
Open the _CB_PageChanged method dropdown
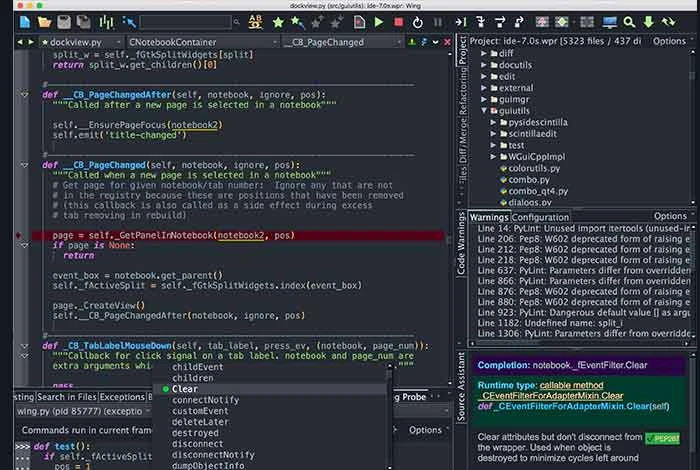coord(343,42)
